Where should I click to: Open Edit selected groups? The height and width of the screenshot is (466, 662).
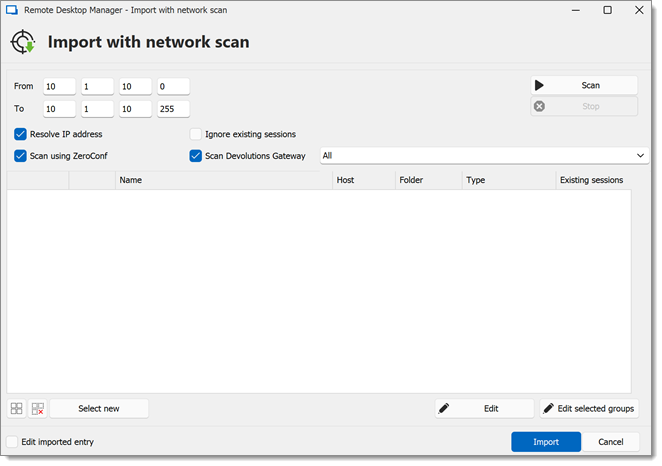point(589,409)
